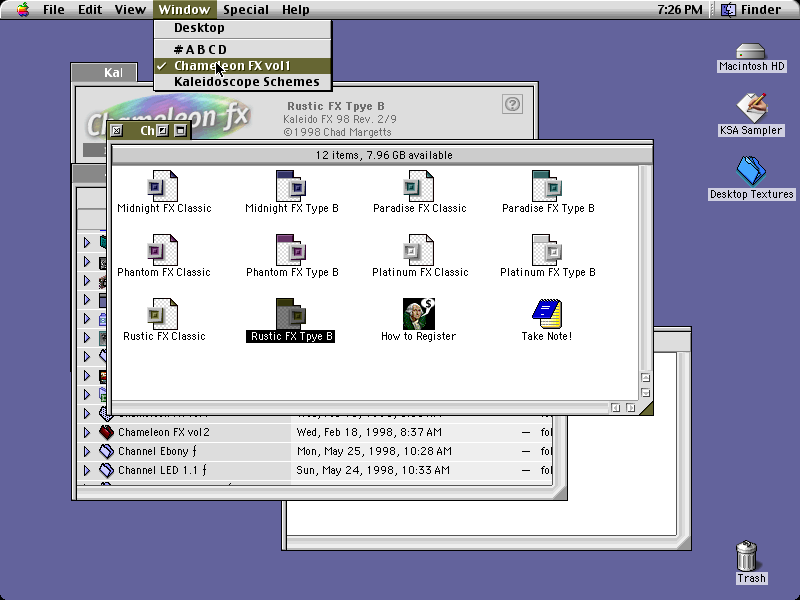Click the '©1998 Chad Margetts' copyright text
The height and width of the screenshot is (600, 800).
coord(337,132)
